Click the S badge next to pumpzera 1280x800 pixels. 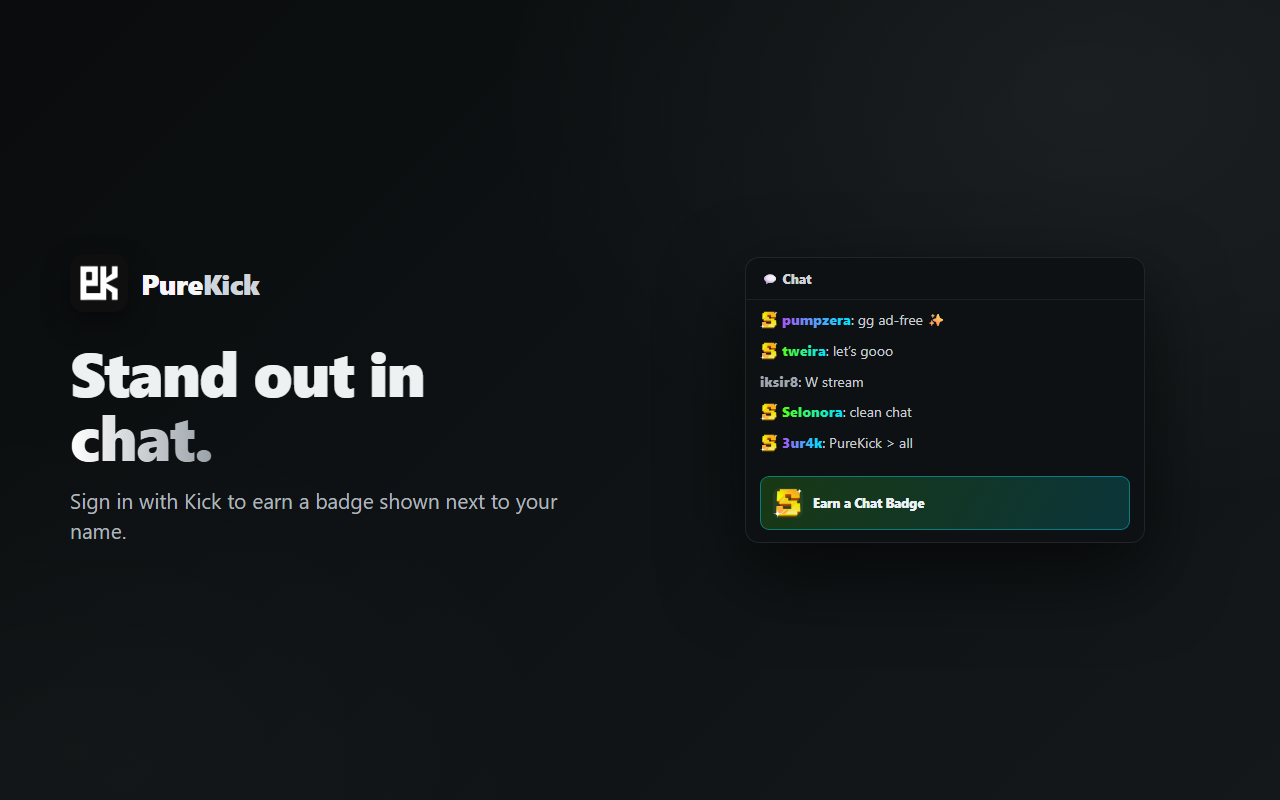769,320
